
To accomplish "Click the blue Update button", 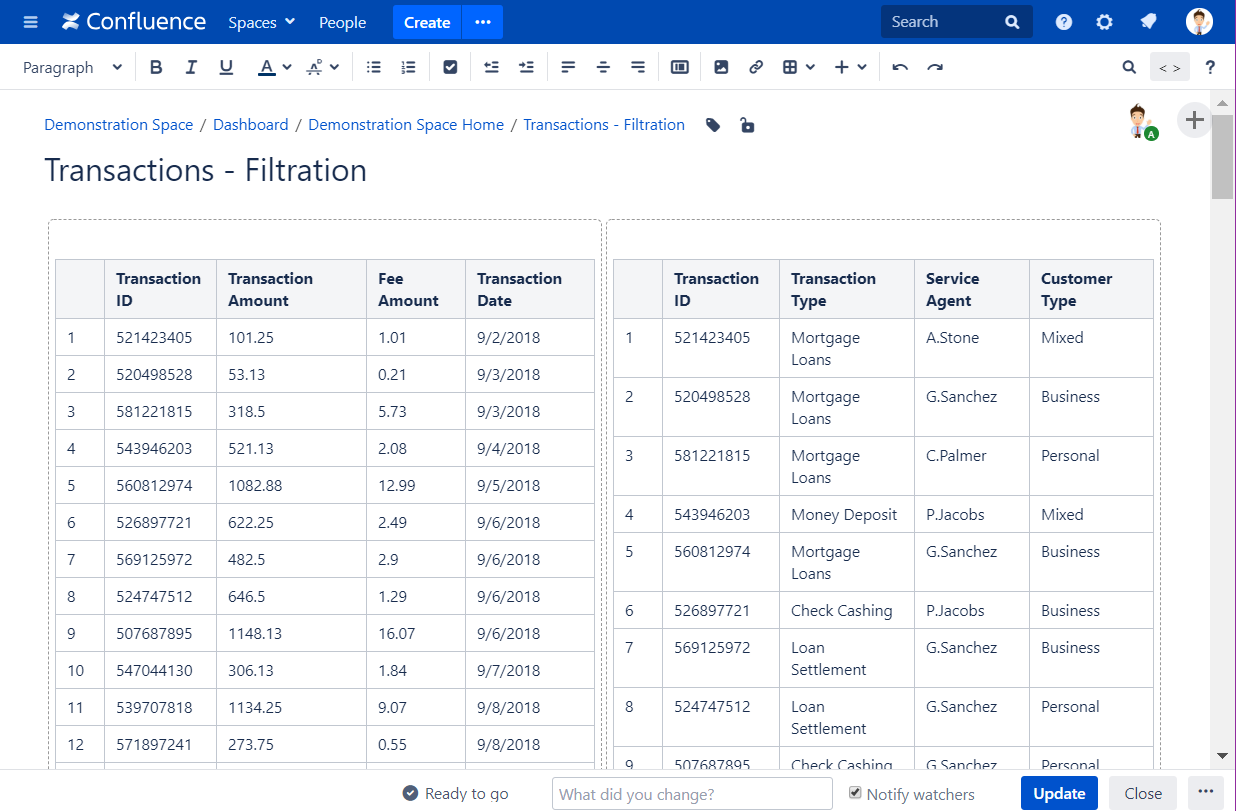I will [1059, 793].
